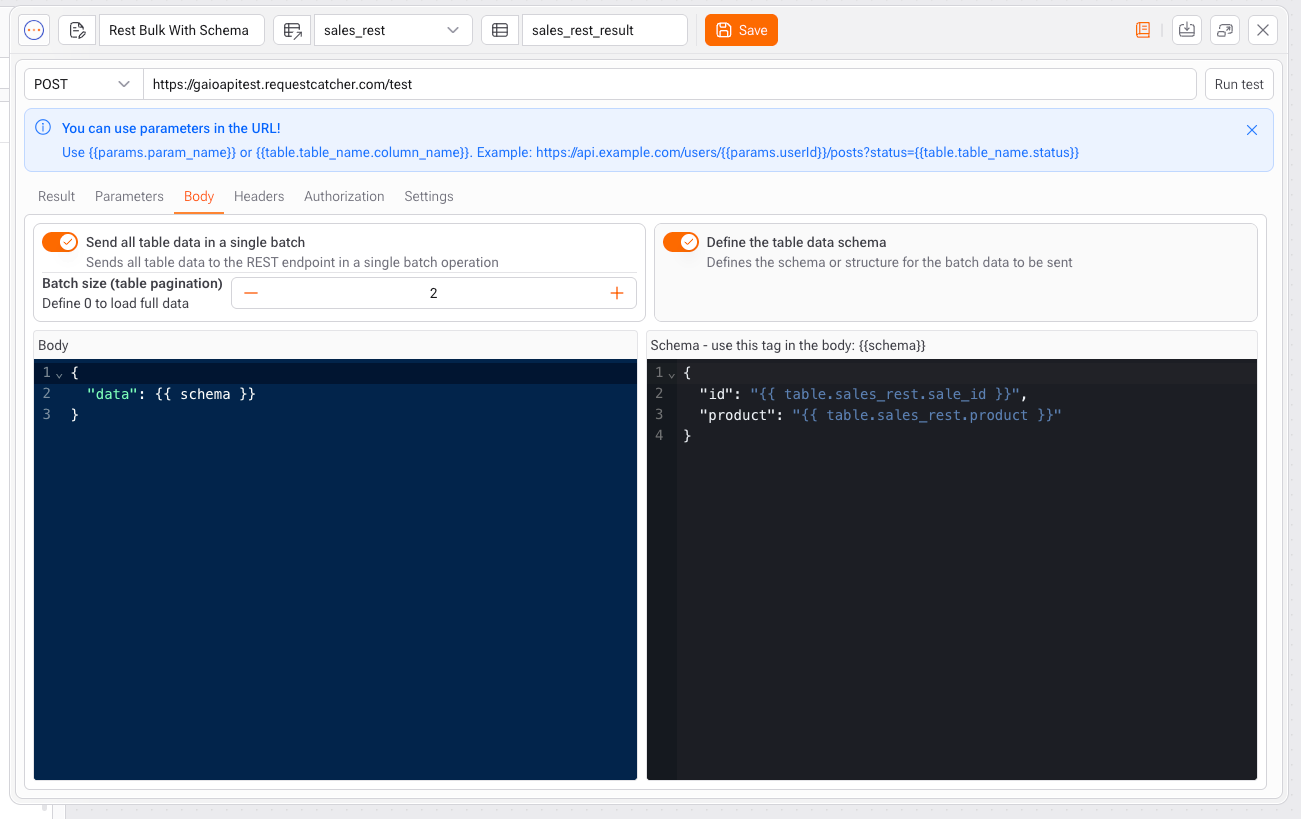Click the orange Save button
1301x819 pixels.
point(741,30)
